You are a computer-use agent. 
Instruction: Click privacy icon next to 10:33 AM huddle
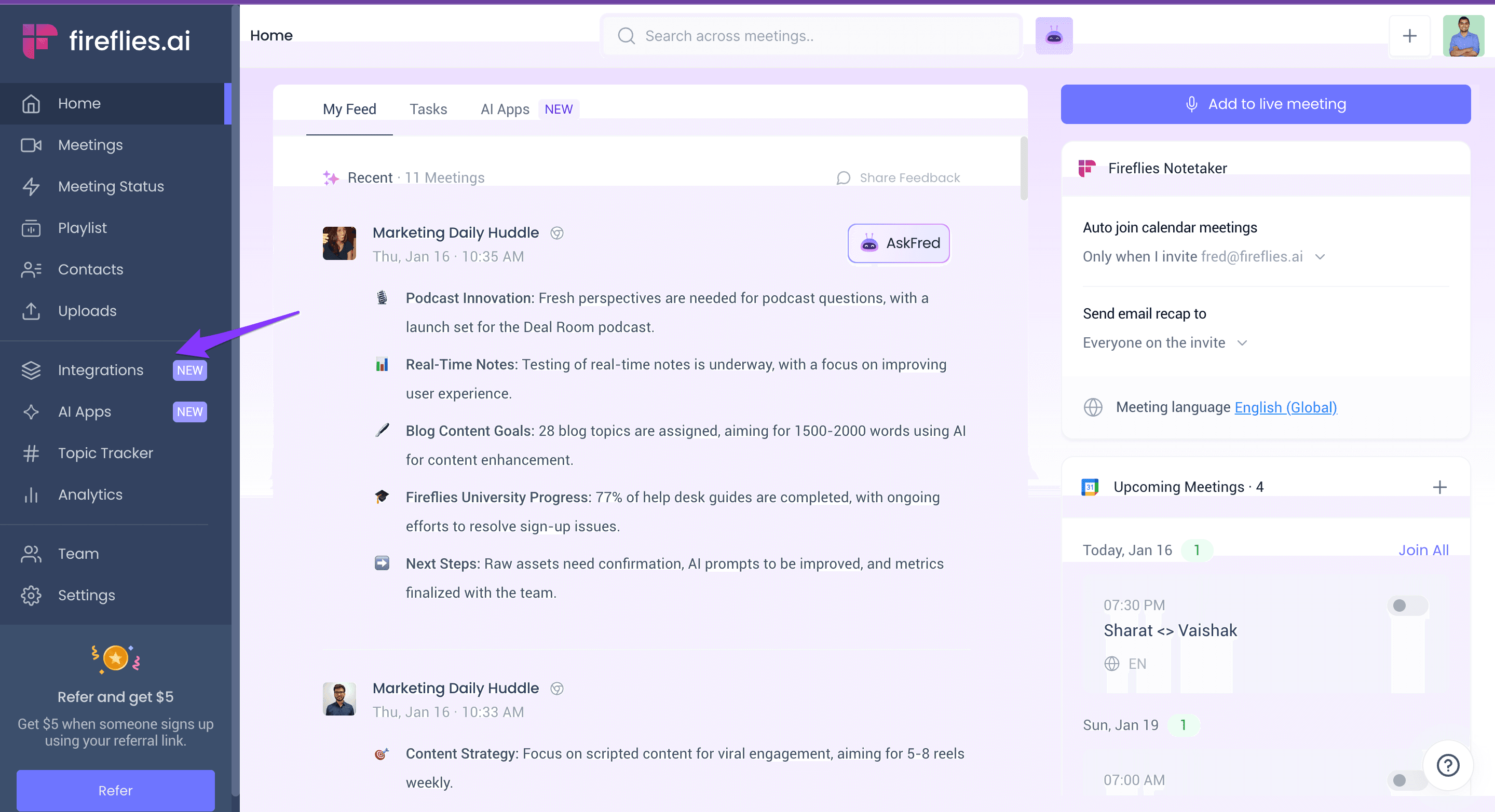557,688
